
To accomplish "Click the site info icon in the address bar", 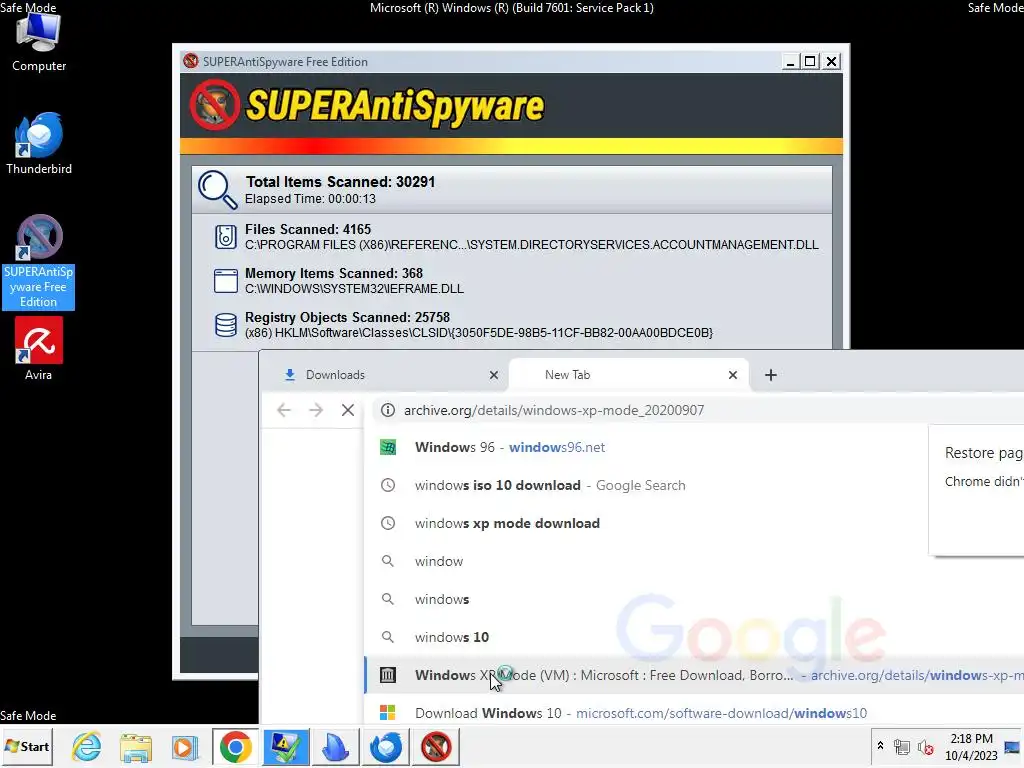I will click(x=388, y=410).
